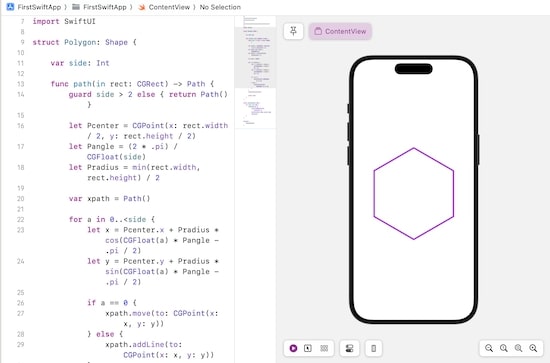Open canvas Device Settings toggles
This screenshot has width=550, height=363.
[349, 348]
